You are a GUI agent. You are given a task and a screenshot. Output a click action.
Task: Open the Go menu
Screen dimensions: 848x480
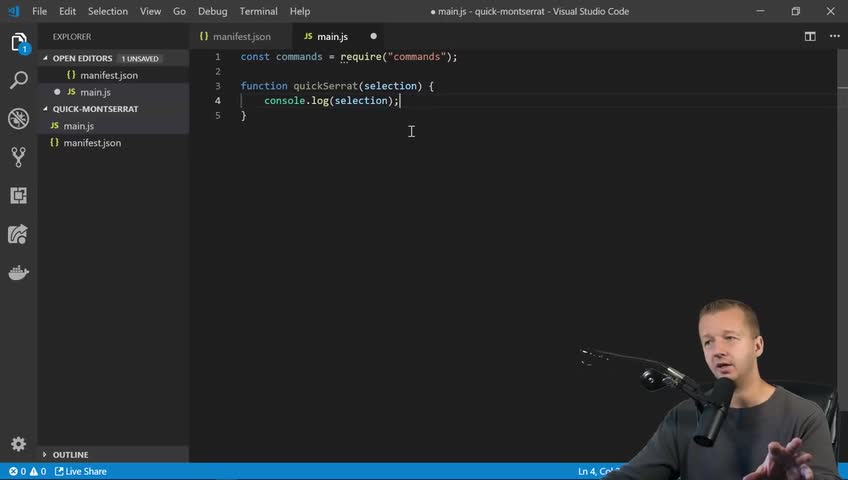179,11
